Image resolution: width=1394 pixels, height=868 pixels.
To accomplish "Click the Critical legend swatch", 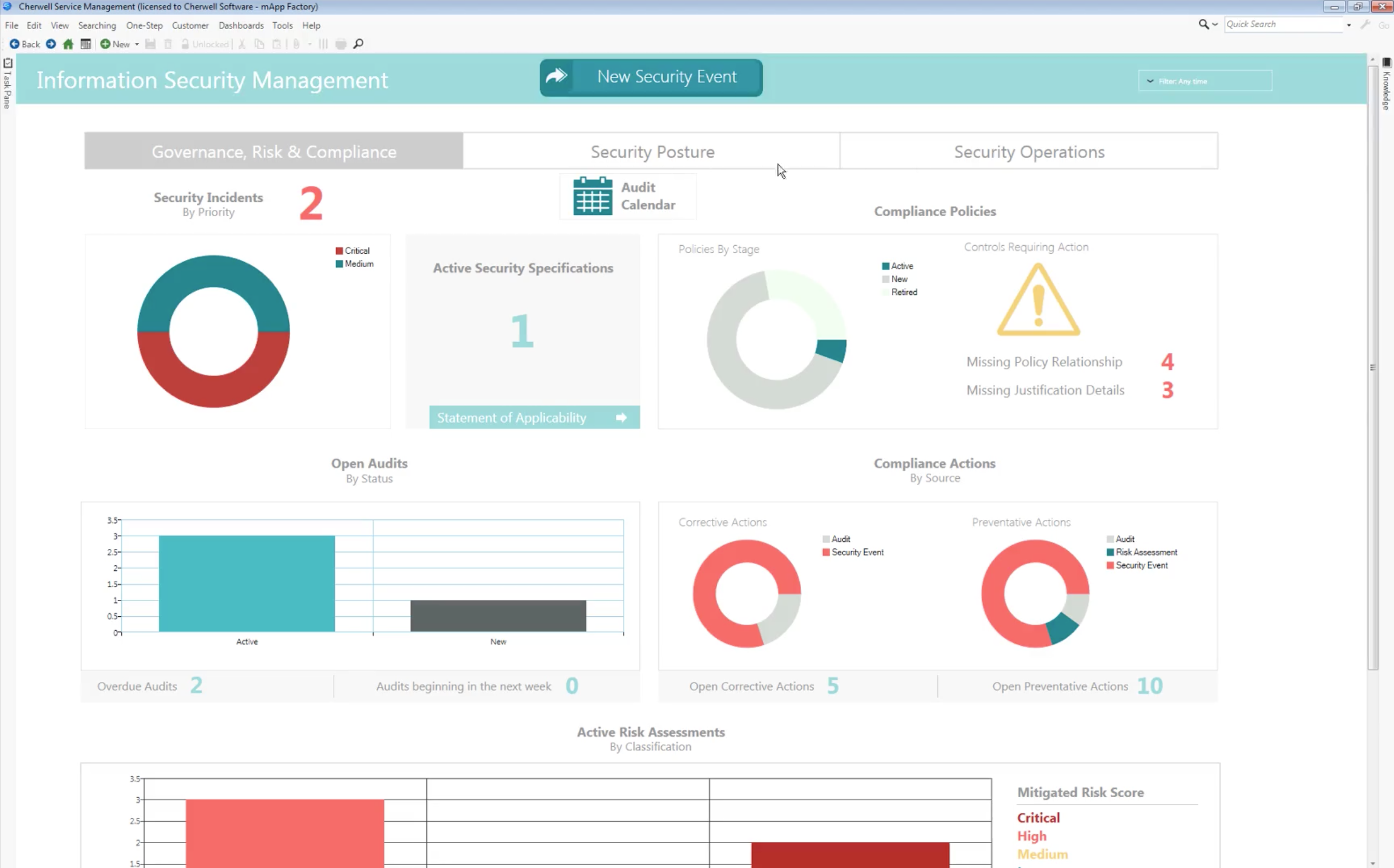I will click(x=339, y=251).
